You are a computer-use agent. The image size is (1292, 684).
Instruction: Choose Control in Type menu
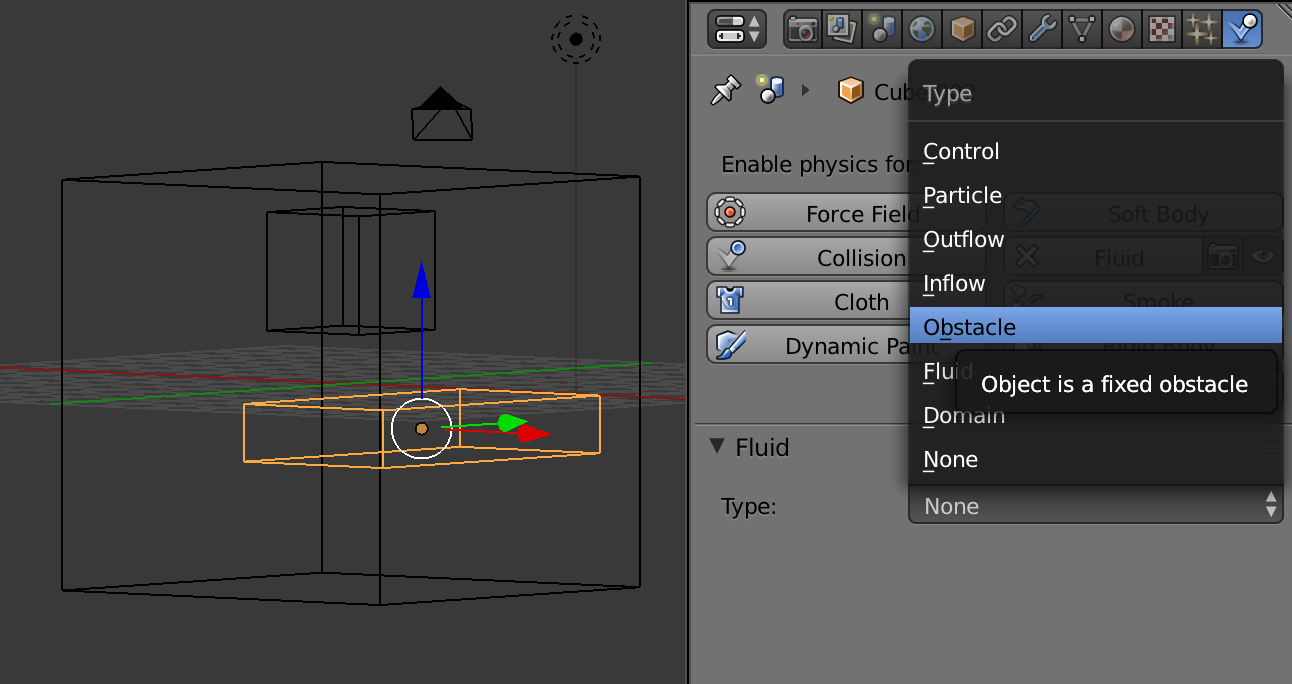coord(1095,151)
